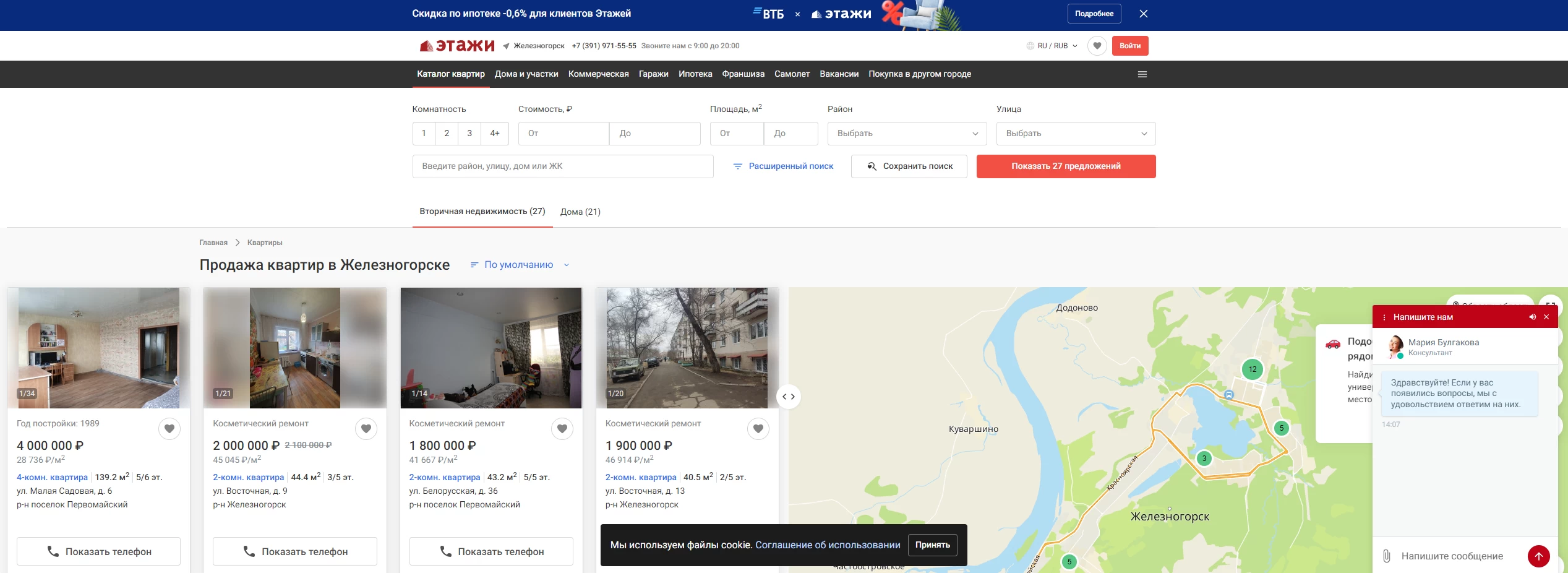Add the 4 000 000 ₽ apartment to favorites
The image size is (1568, 573).
(x=169, y=428)
